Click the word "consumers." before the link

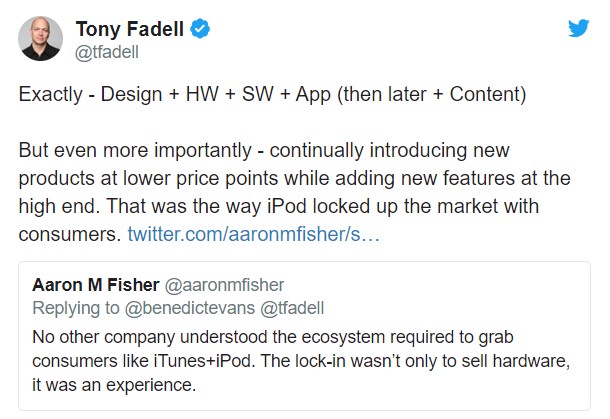69,234
